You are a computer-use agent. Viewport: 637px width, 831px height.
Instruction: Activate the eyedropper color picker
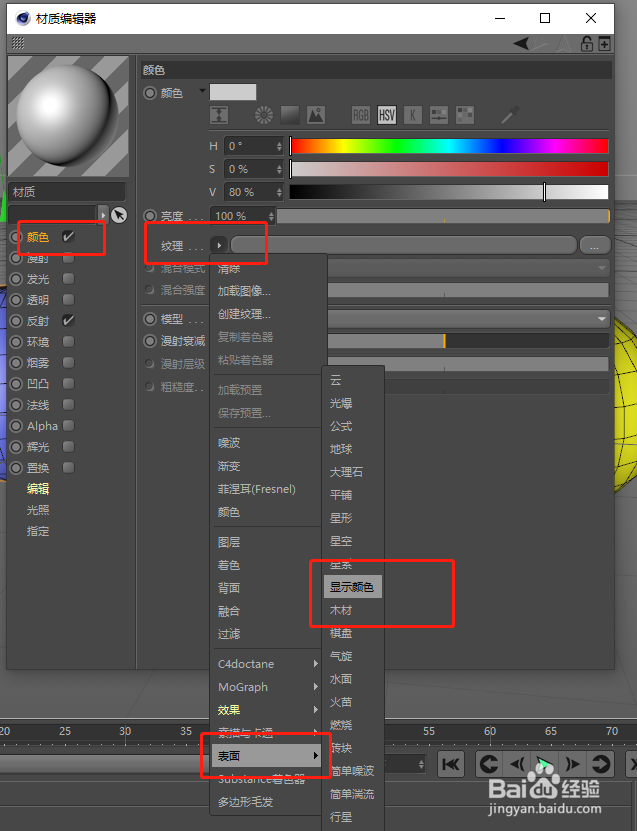click(x=510, y=114)
